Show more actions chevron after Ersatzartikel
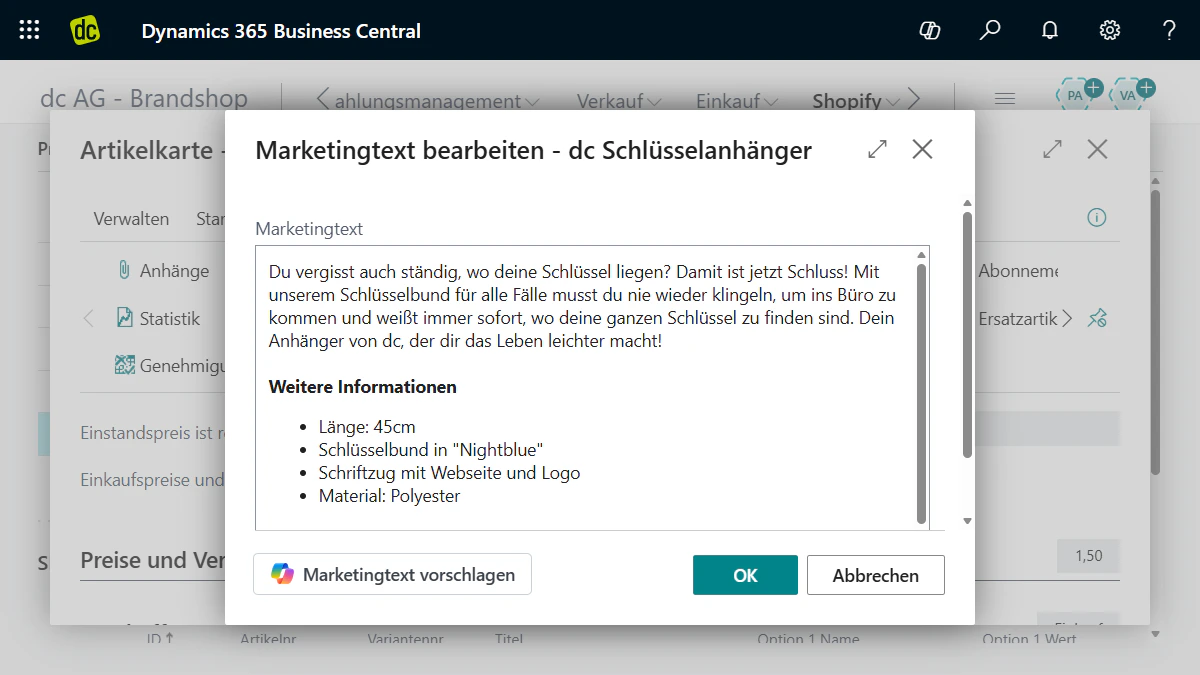1200x675 pixels. point(1067,319)
